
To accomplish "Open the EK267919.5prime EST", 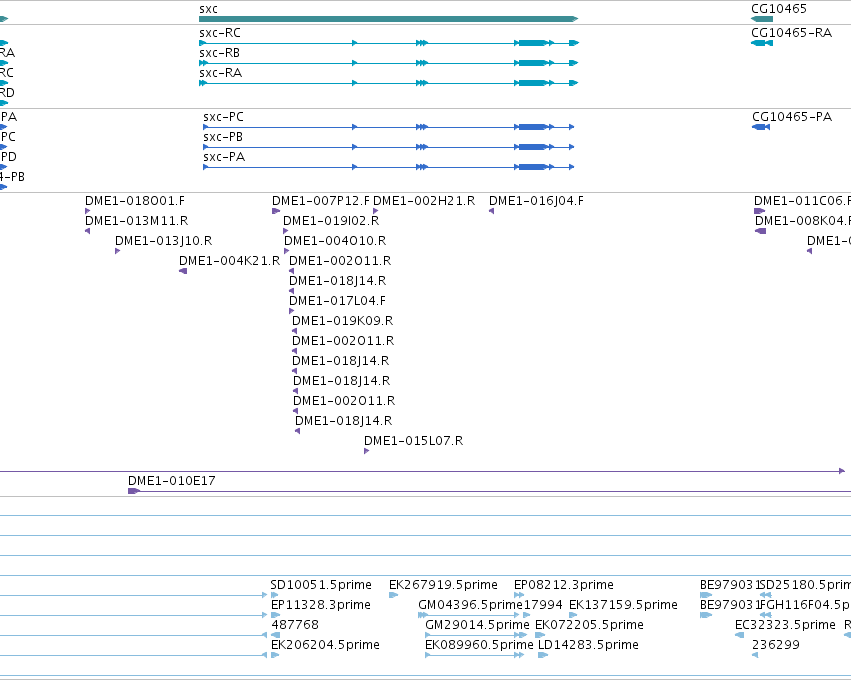I will (x=393, y=595).
